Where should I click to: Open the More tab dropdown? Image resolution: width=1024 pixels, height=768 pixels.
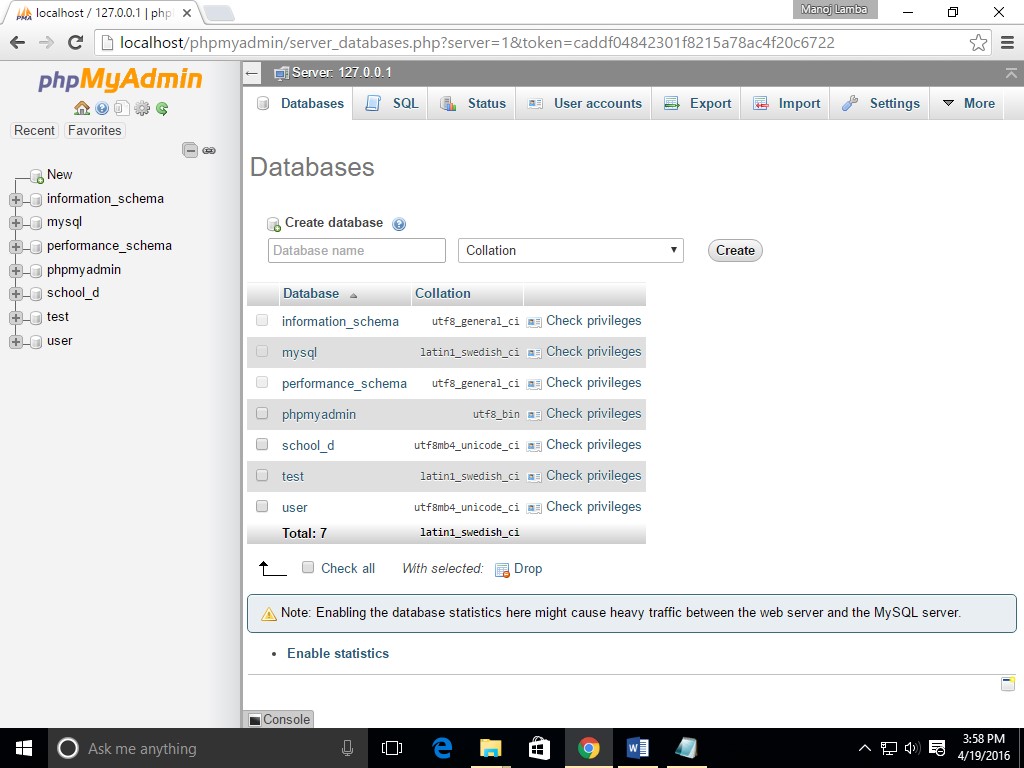click(x=968, y=104)
